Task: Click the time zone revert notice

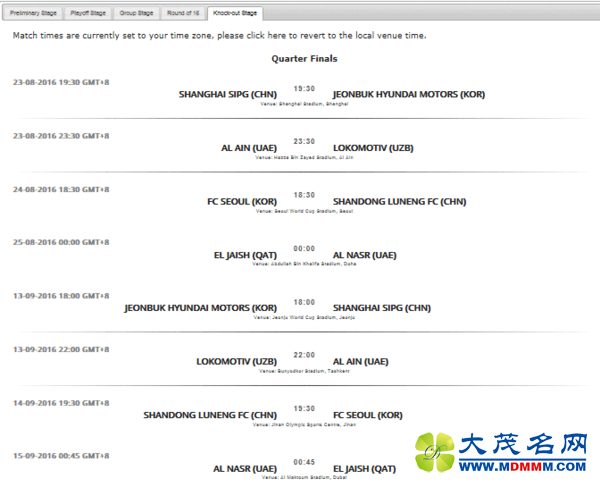Action: (x=220, y=36)
